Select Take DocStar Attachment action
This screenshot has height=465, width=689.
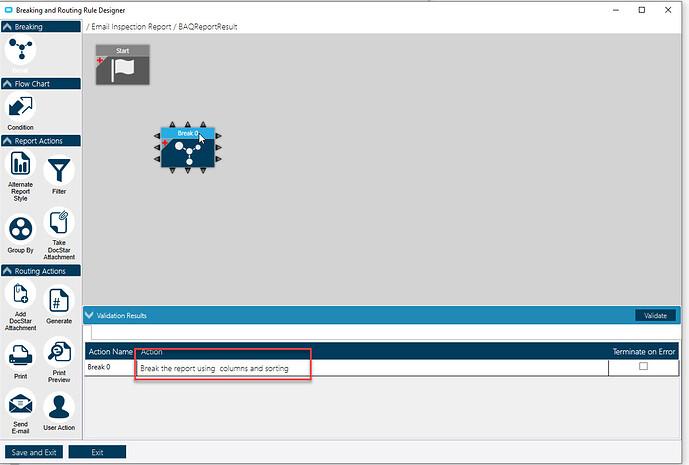pos(59,222)
